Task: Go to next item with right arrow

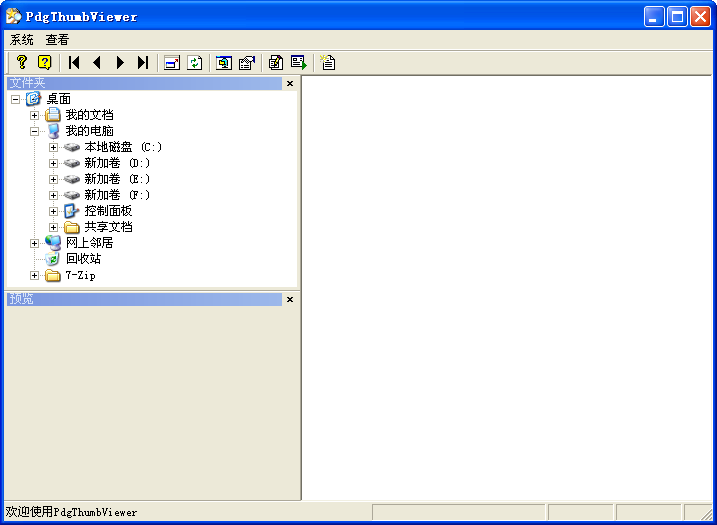Action: 120,62
